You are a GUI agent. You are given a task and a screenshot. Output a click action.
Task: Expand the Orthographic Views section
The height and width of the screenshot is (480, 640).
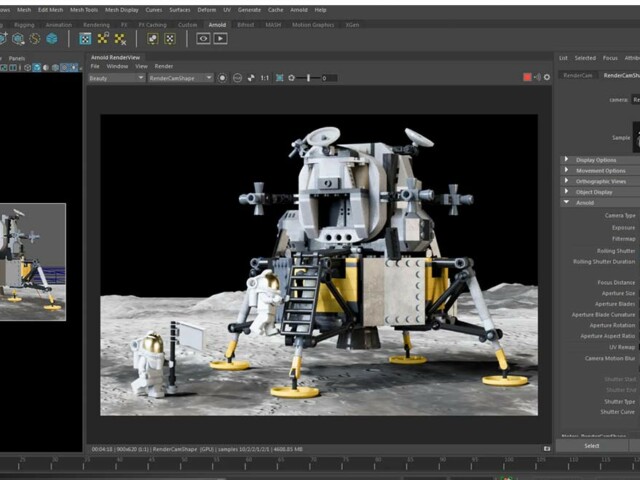click(x=600, y=181)
